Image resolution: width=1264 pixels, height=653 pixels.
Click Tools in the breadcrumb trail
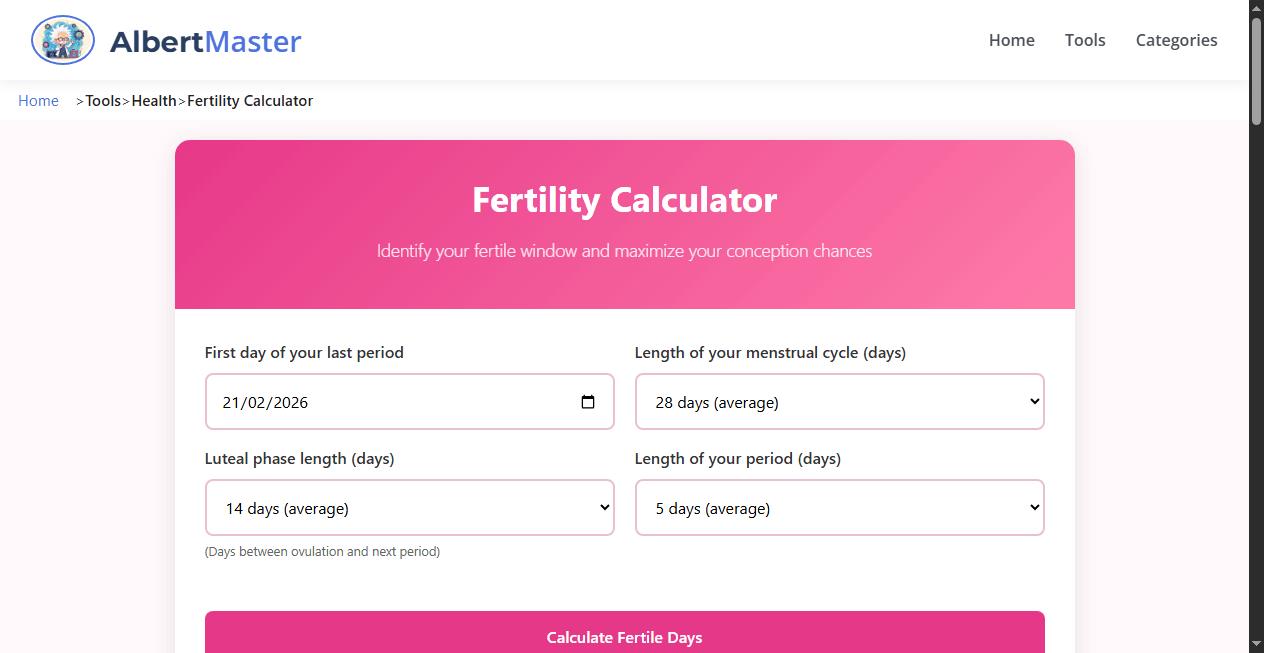click(x=103, y=100)
